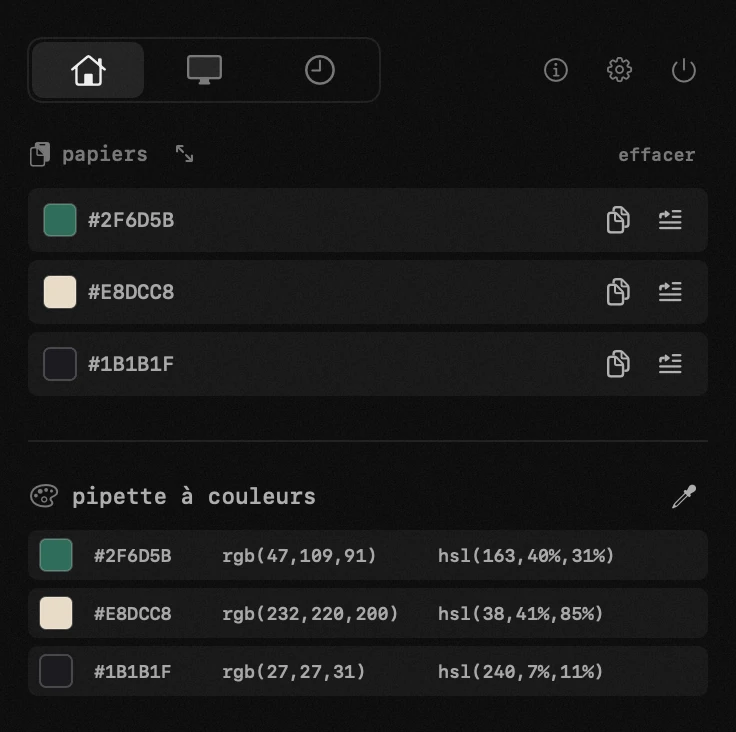Expand the papiers section with the arrows icon
Screen dimensions: 736x732
[184, 154]
